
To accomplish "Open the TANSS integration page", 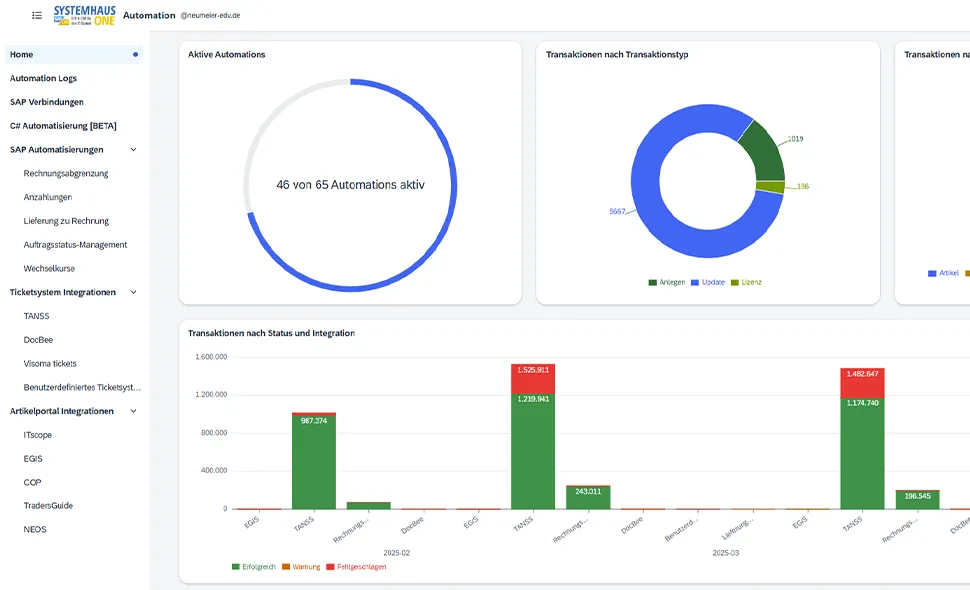I will point(36,316).
